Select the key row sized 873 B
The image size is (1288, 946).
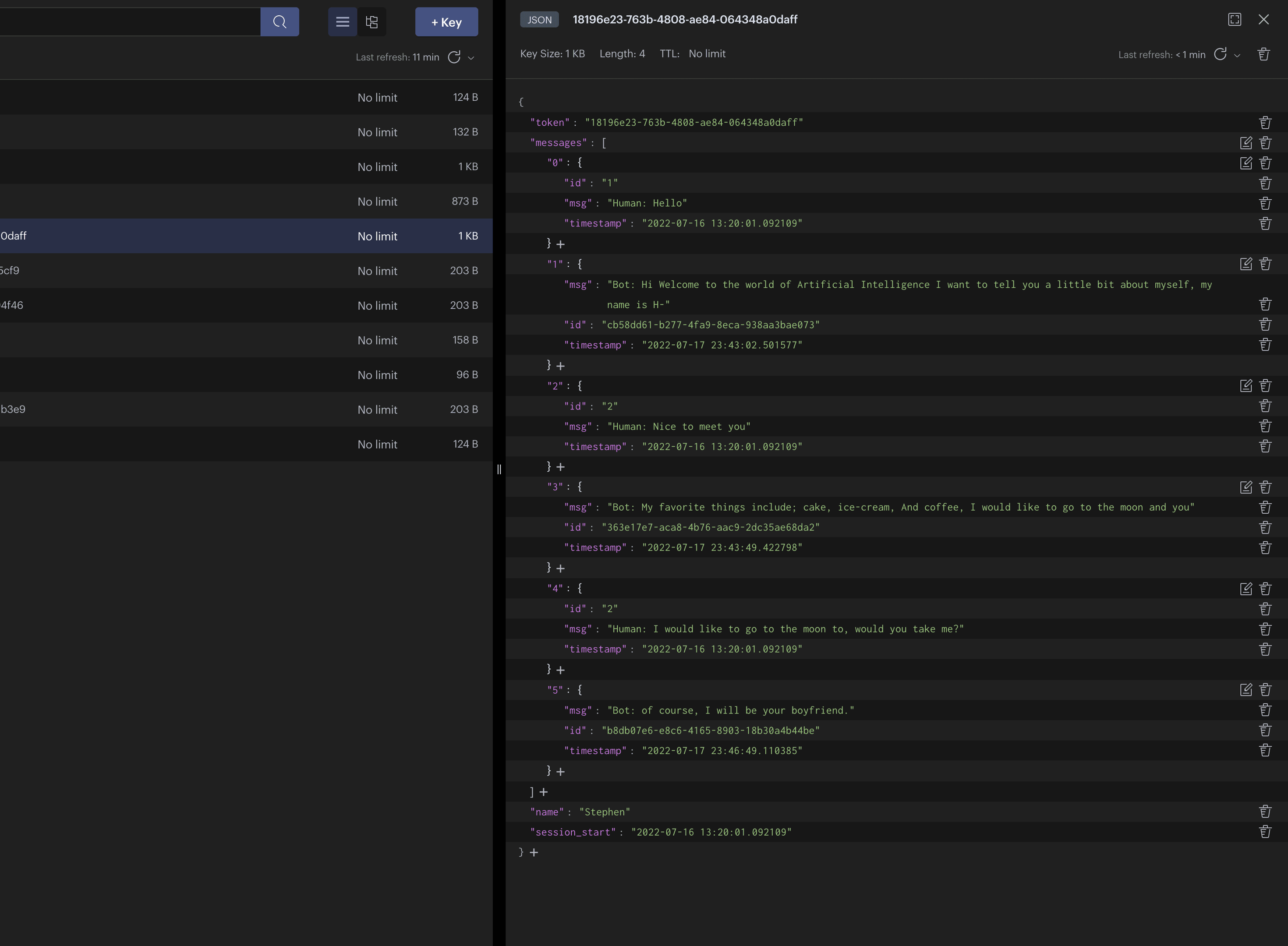pyautogui.click(x=246, y=201)
